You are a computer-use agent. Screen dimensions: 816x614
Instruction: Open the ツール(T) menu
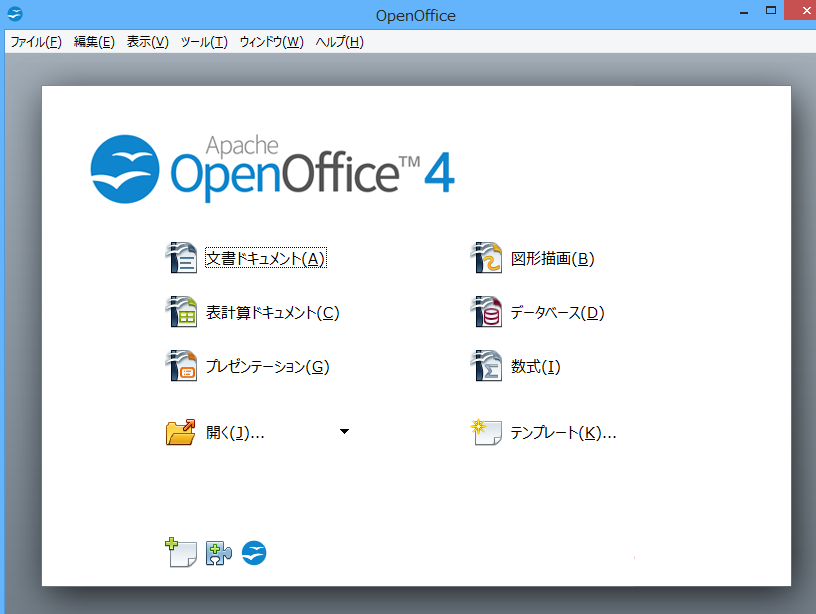tap(204, 42)
